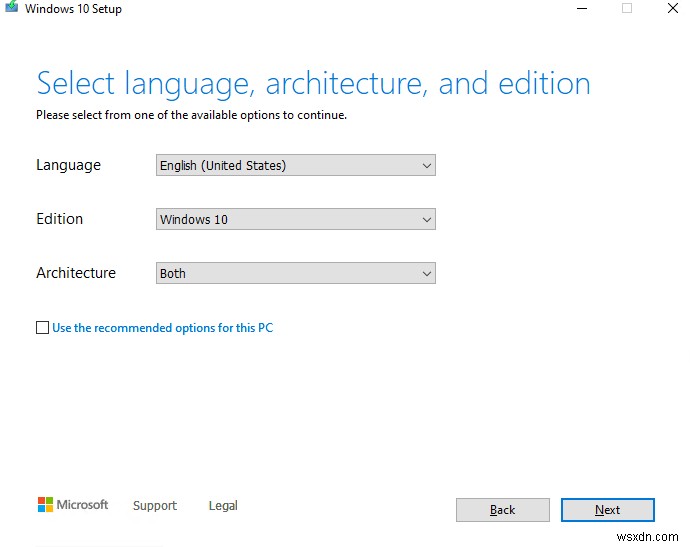Click the 'Windows 10 Setup' window title text
The image size is (690, 547).
coord(73,9)
